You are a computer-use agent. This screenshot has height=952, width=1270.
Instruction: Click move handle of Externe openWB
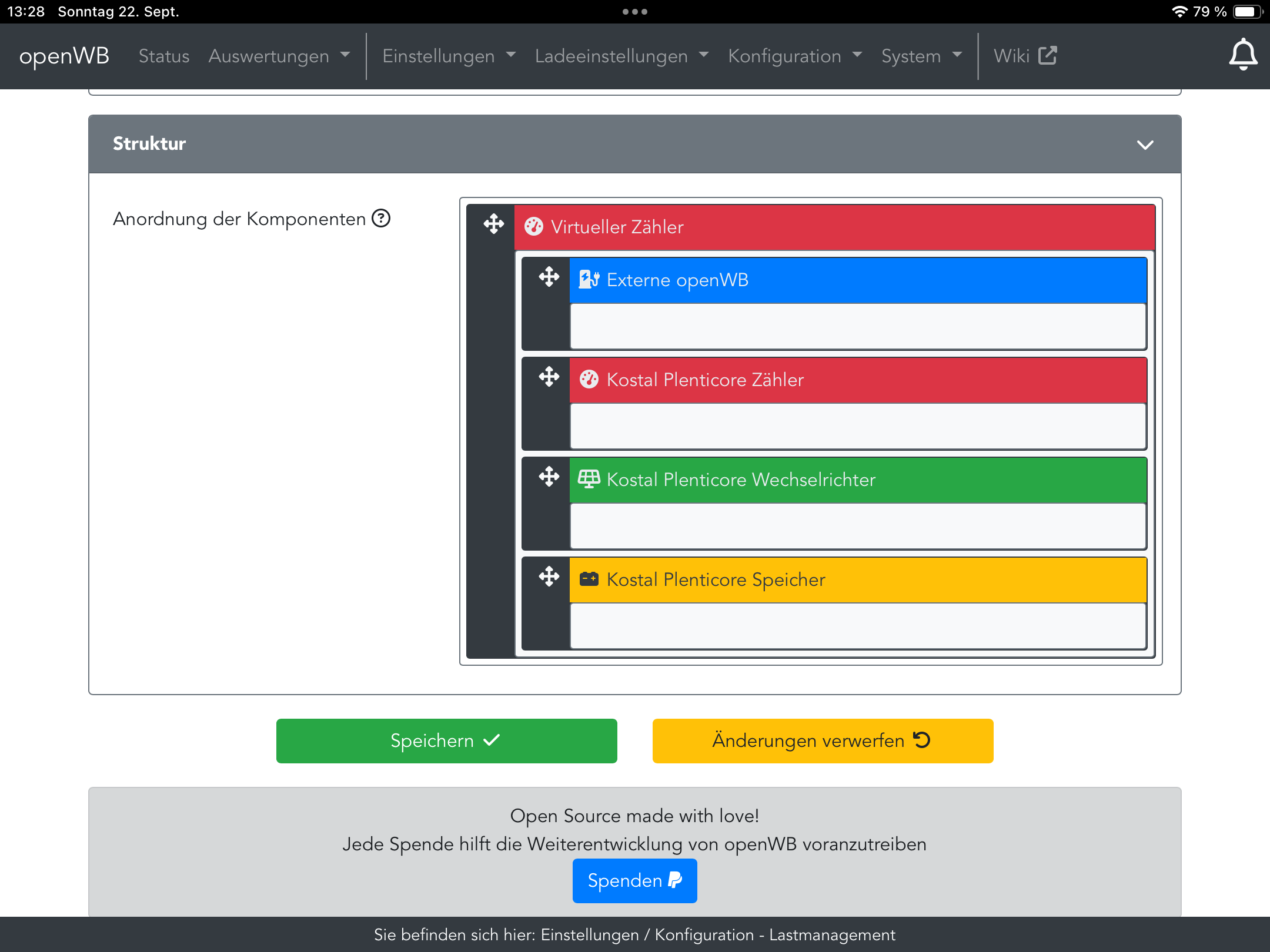(x=549, y=277)
